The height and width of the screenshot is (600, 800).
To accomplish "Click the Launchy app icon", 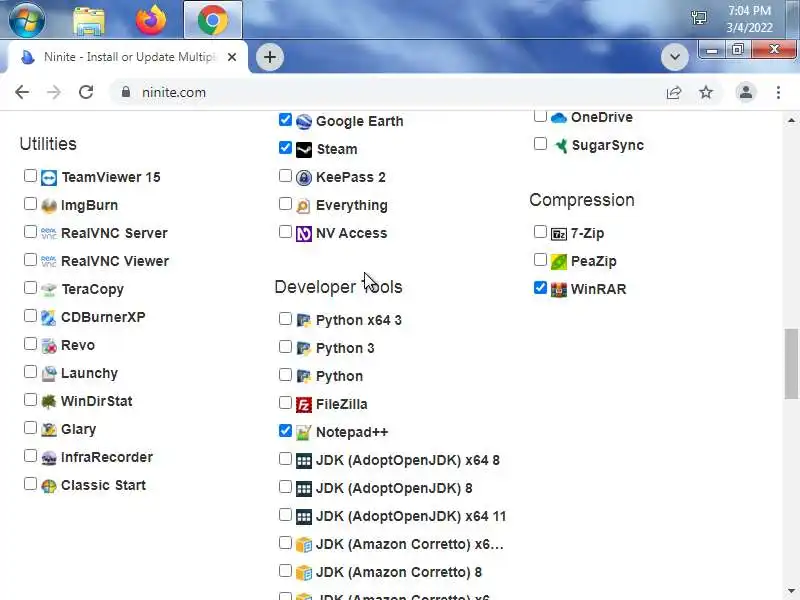I will click(49, 374).
